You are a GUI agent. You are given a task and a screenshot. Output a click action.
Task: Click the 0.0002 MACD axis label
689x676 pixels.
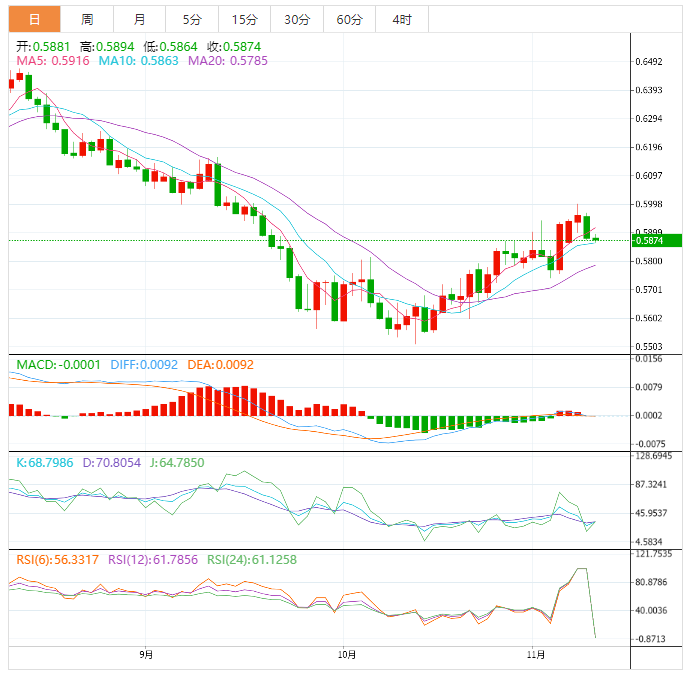pos(649,415)
